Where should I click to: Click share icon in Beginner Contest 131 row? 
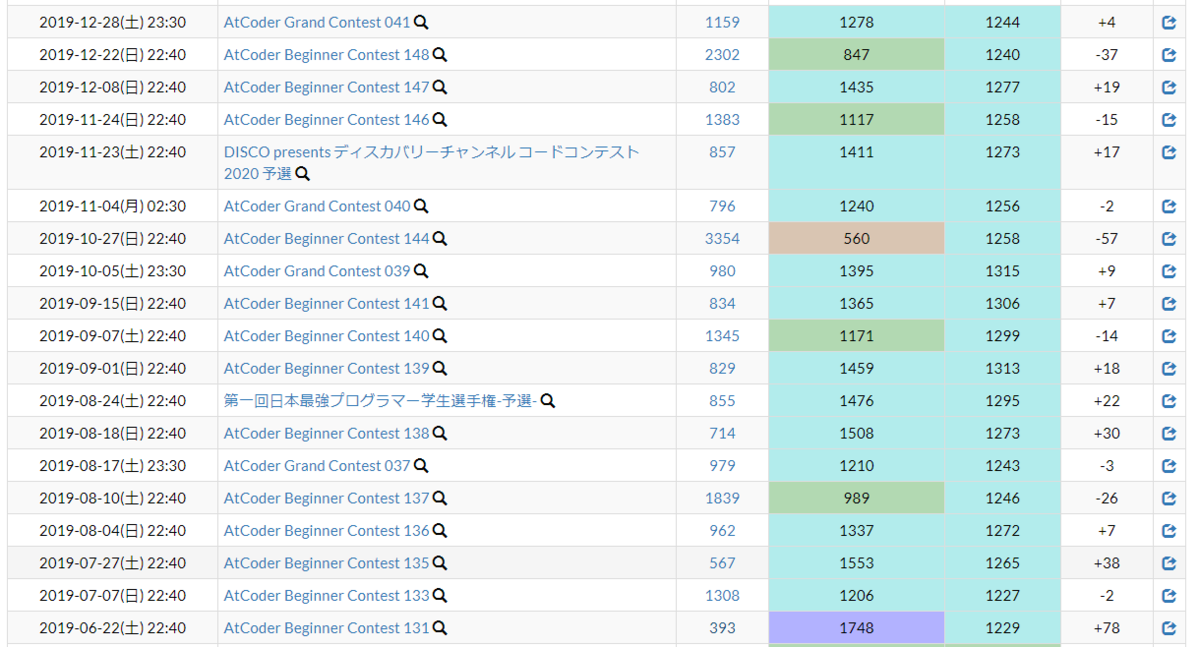(x=1169, y=629)
